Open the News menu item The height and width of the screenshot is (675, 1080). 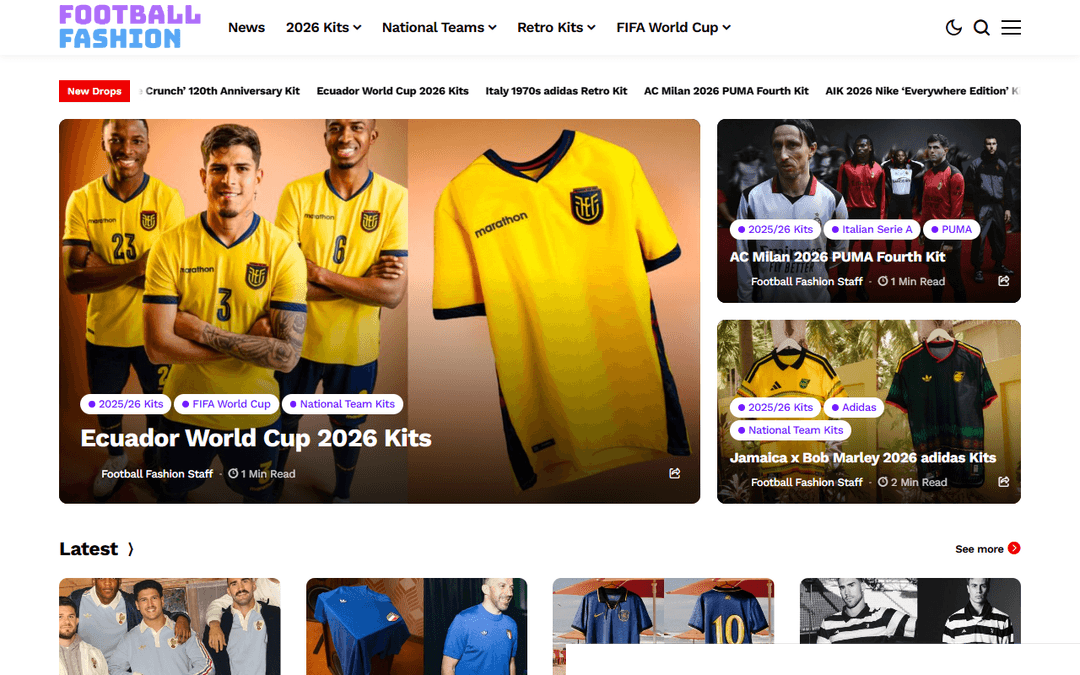point(247,28)
